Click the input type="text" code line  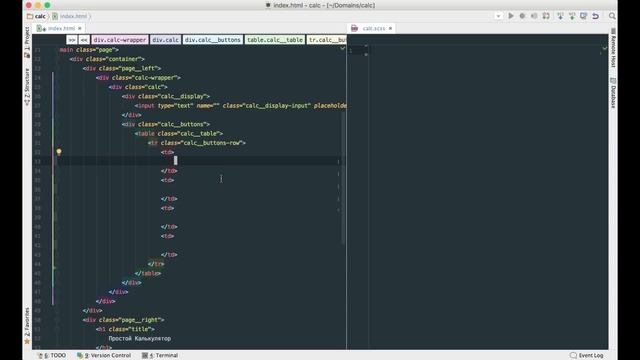240,106
